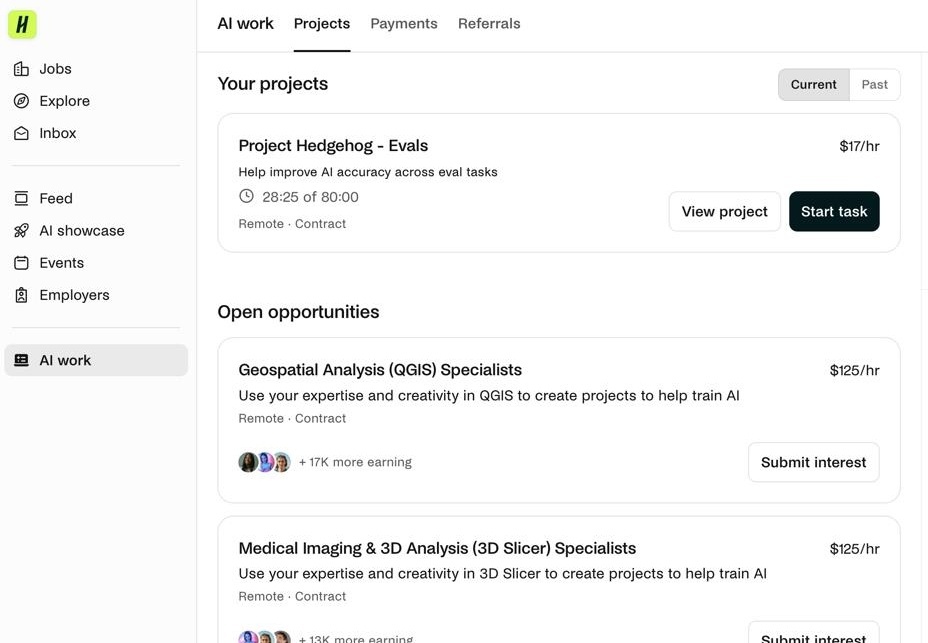This screenshot has width=928, height=643.
Task: Click '+ 17K more earning' text
Action: [x=355, y=462]
